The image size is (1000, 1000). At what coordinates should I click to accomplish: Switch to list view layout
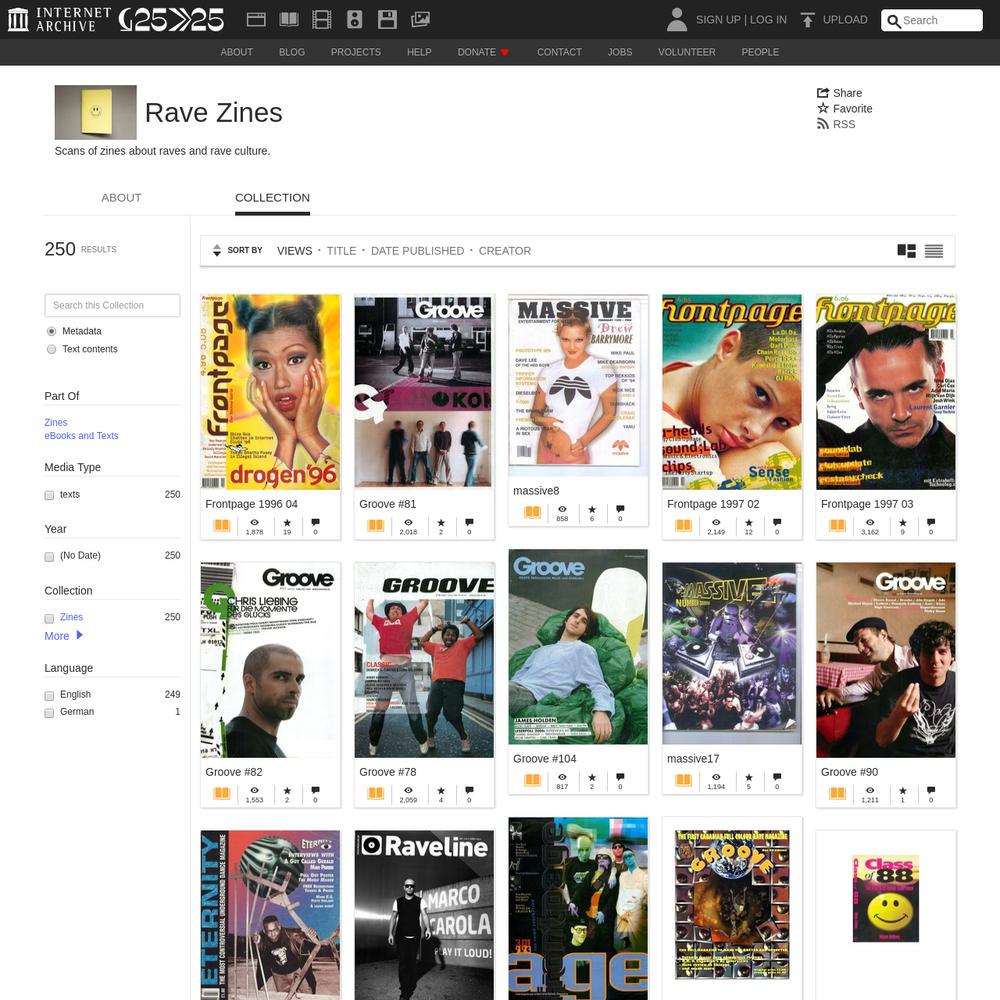pos(934,251)
